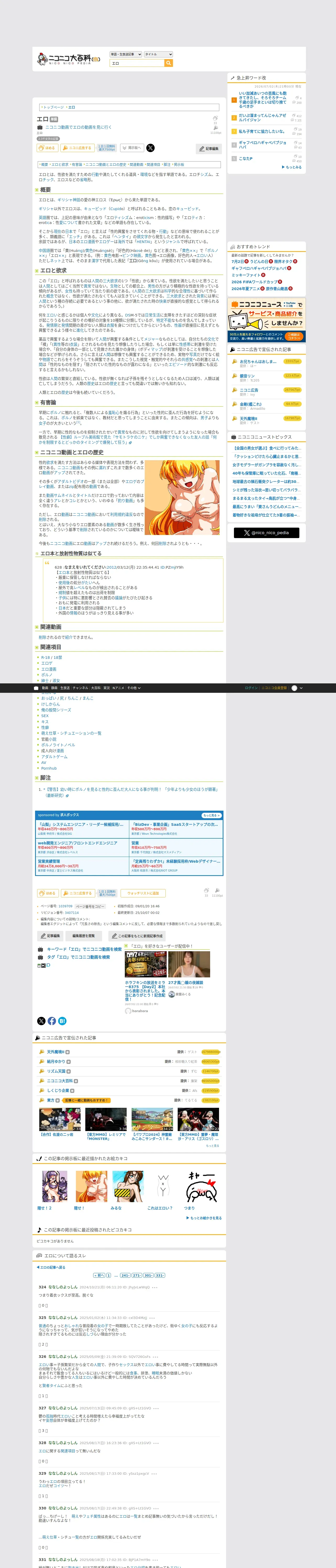This screenshot has height=1568, width=336.
Task: Click the TV icon beside キーワード「エロ」search
Action: pyautogui.click(x=40, y=950)
